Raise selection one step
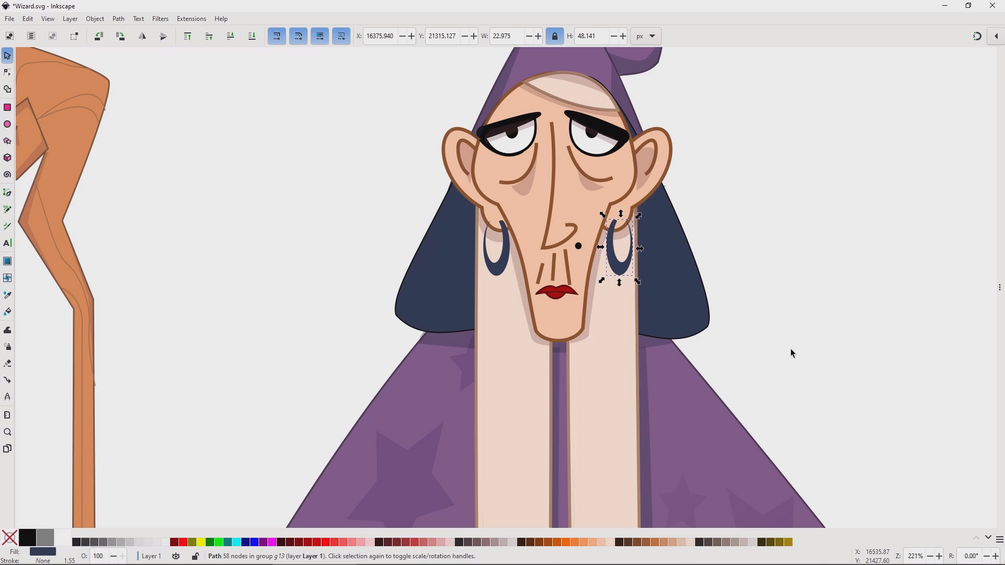The width and height of the screenshot is (1005, 565). tap(209, 36)
